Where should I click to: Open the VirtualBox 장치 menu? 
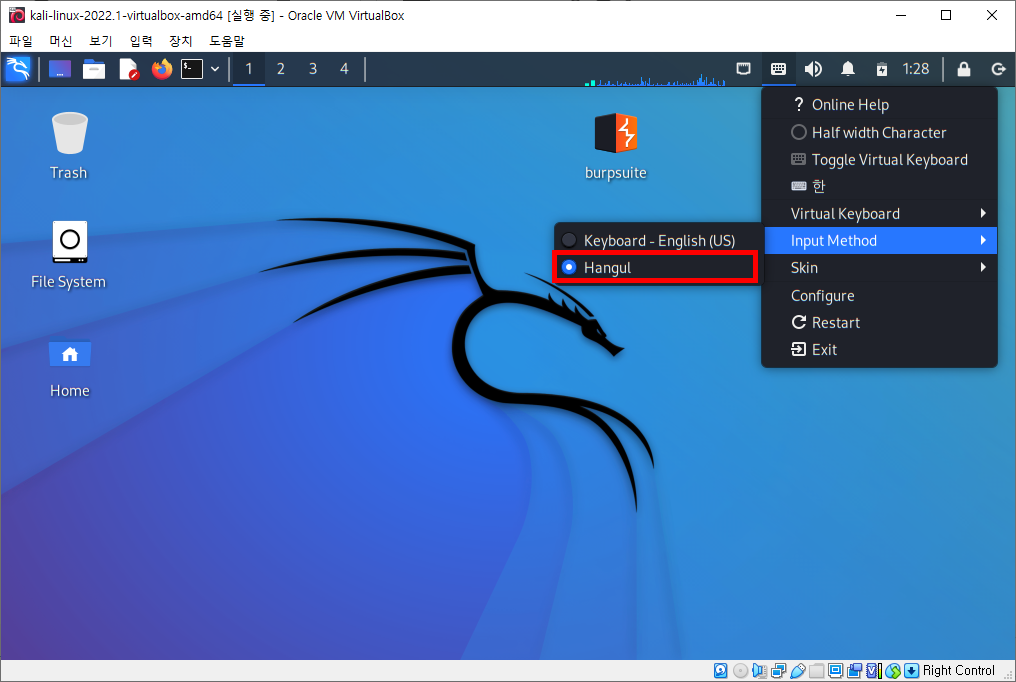181,41
